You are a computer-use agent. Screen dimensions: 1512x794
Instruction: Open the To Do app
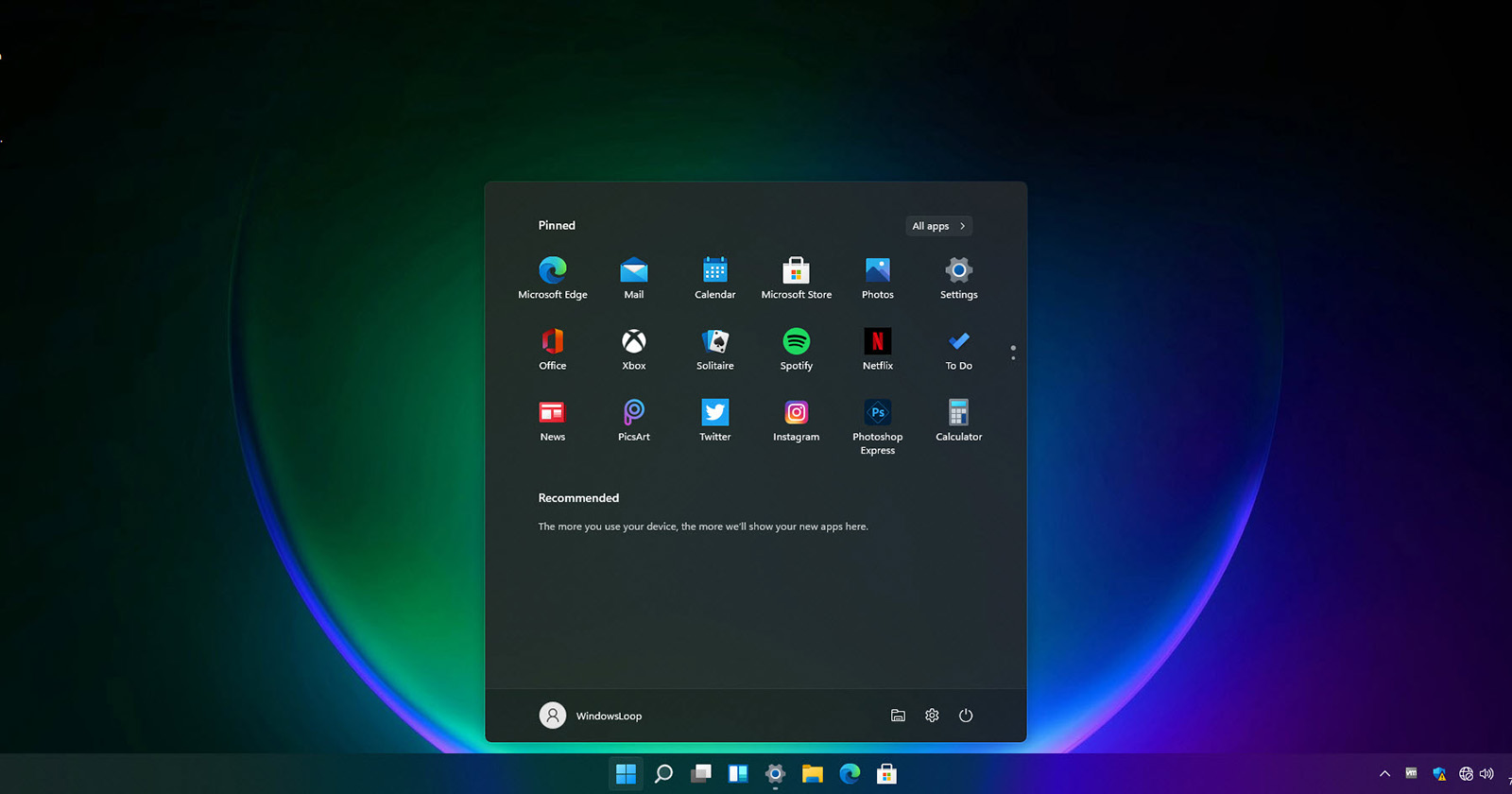[x=959, y=349]
